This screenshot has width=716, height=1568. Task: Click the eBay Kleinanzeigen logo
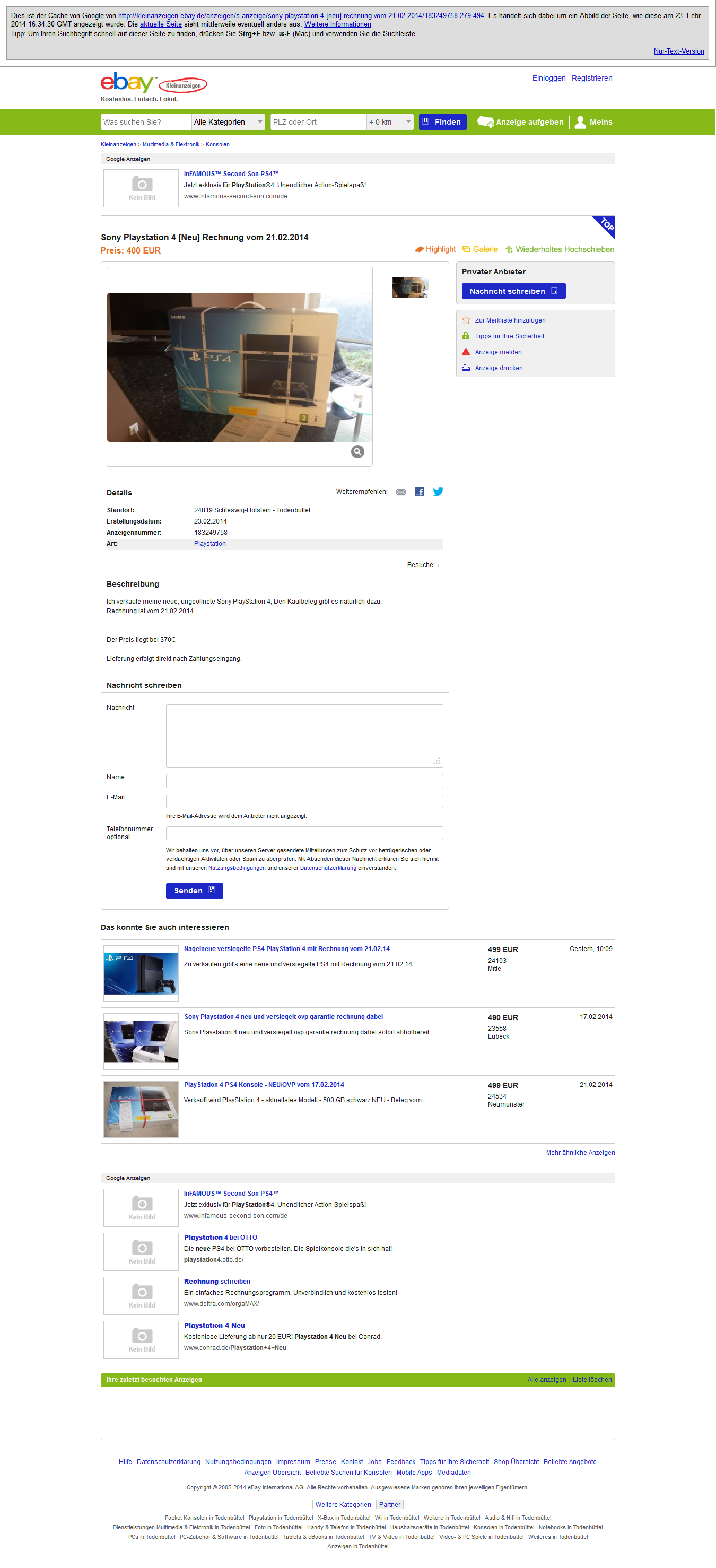(x=153, y=83)
